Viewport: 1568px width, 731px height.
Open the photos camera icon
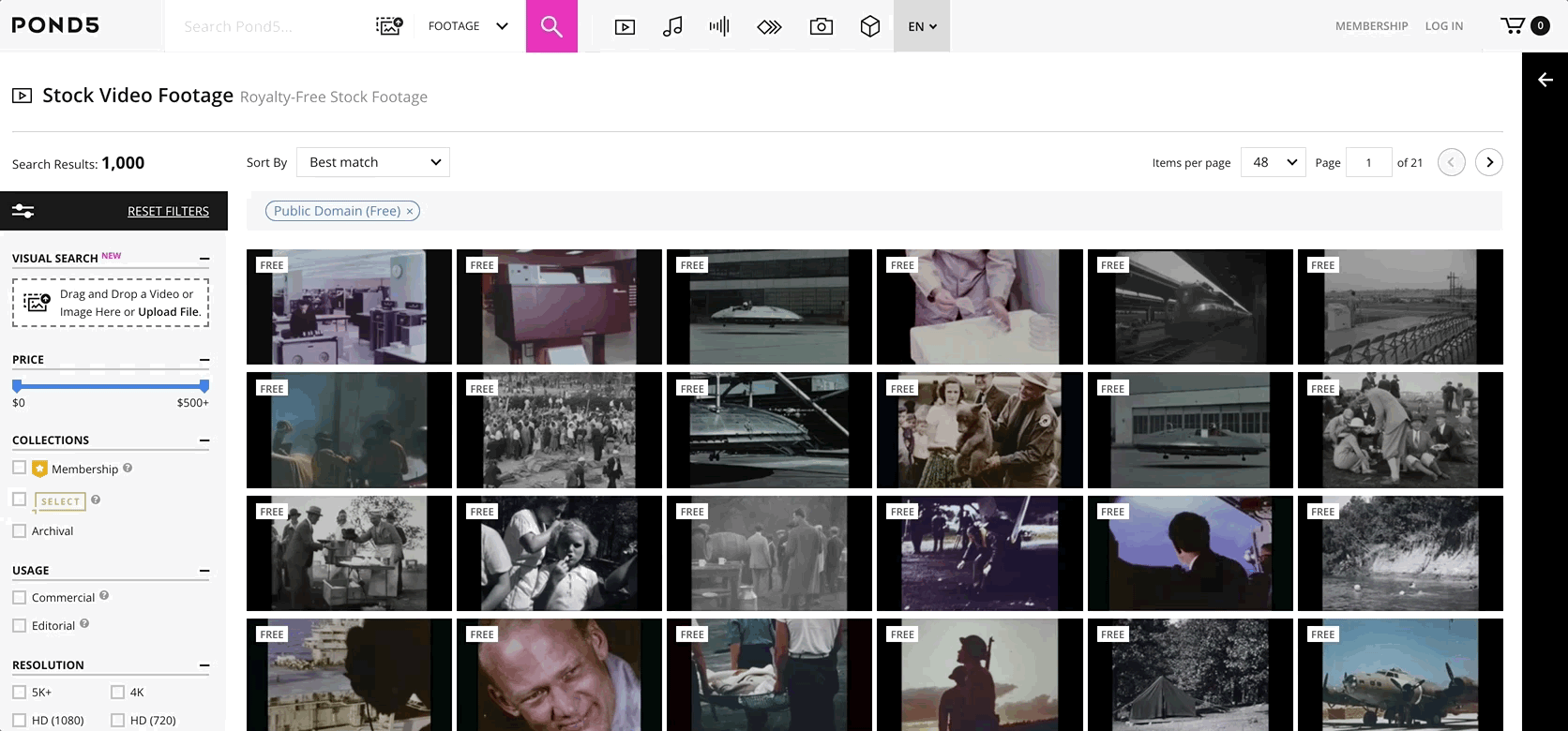tap(821, 27)
